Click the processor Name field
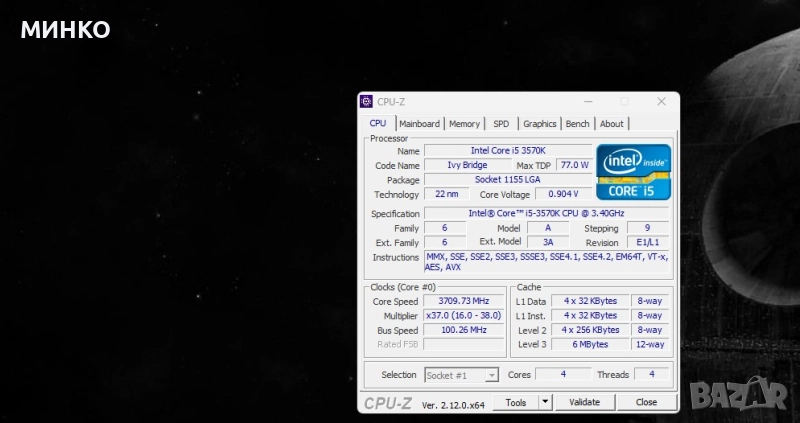Screen dimensions: 800x423 click(507, 150)
